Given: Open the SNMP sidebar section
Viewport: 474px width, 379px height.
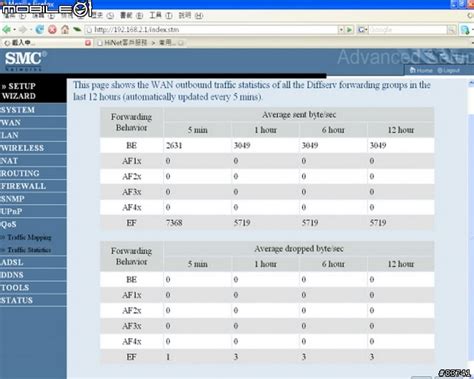Looking at the screenshot, I should (33, 198).
